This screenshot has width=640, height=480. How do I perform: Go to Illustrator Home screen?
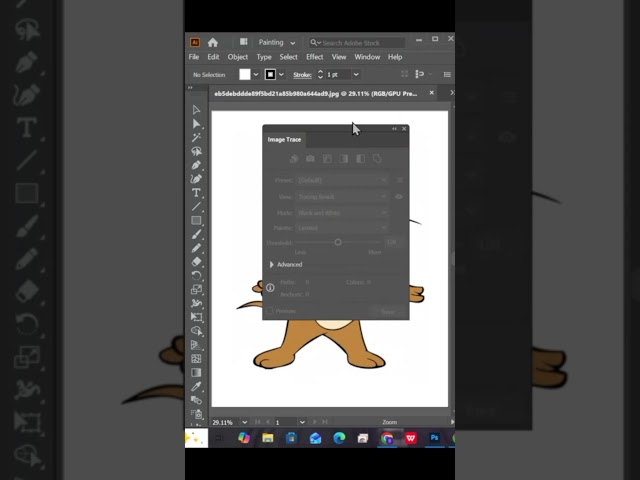coord(213,42)
